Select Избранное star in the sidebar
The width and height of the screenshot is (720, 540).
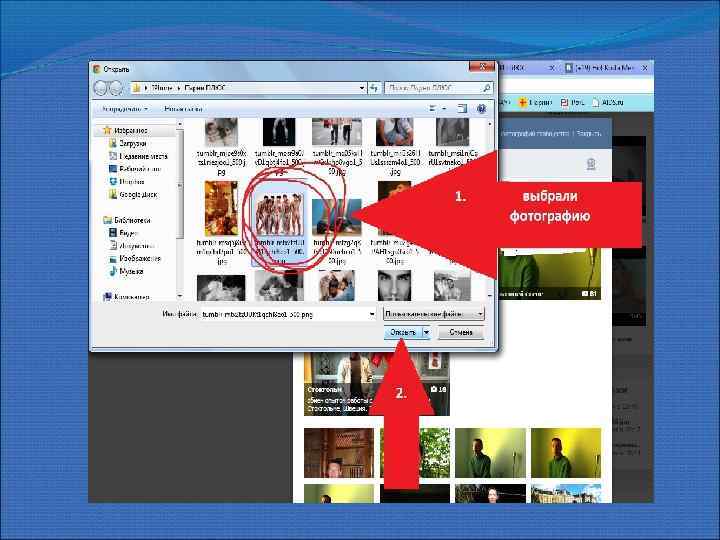click(107, 130)
